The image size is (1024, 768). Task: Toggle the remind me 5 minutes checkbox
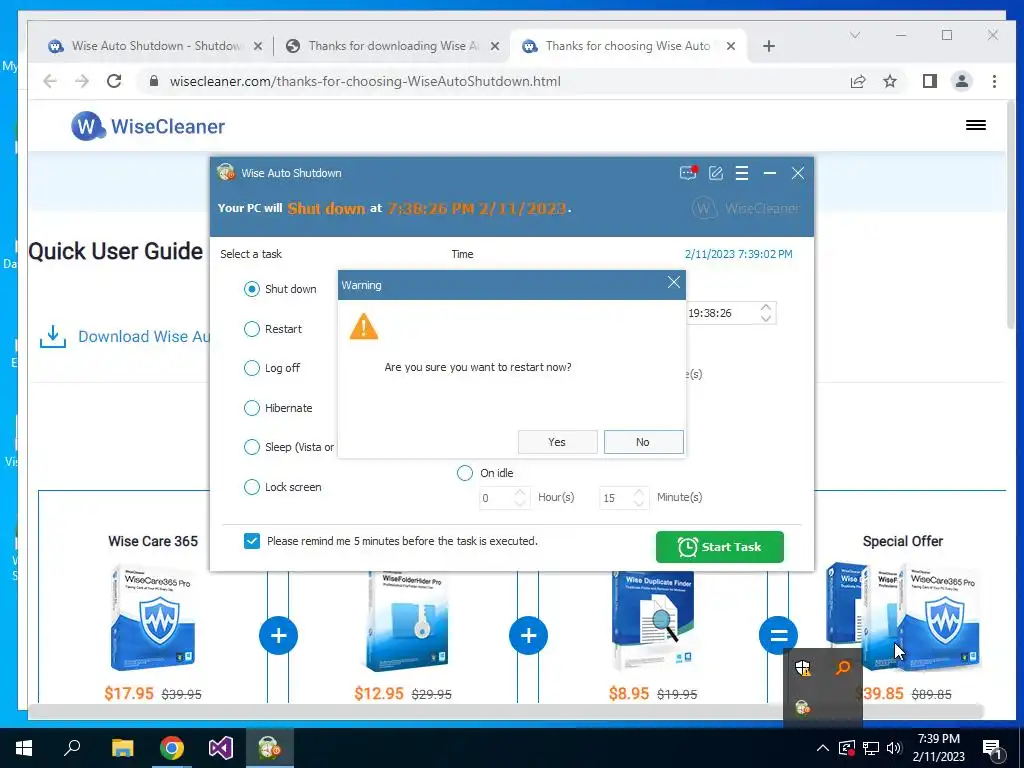(251, 541)
